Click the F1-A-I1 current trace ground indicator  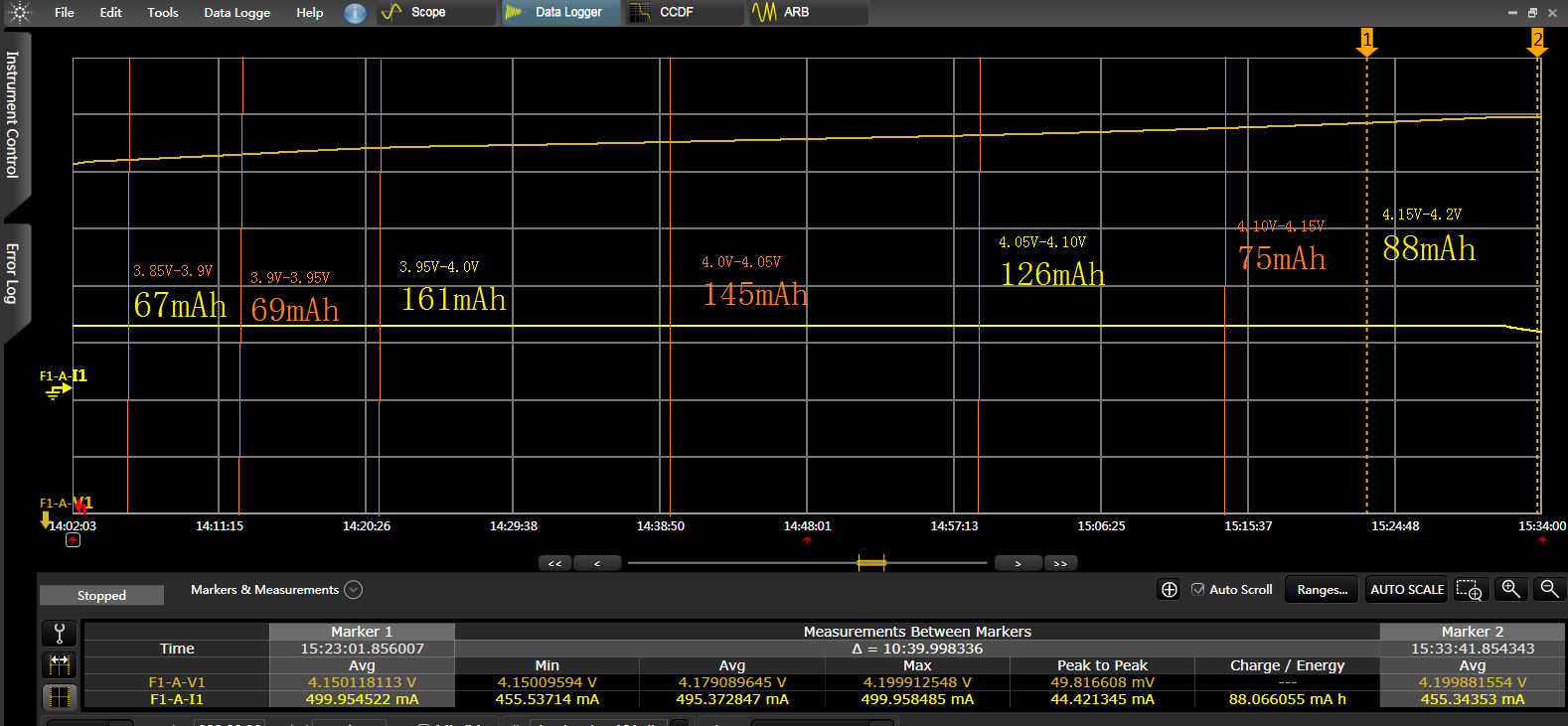click(58, 390)
